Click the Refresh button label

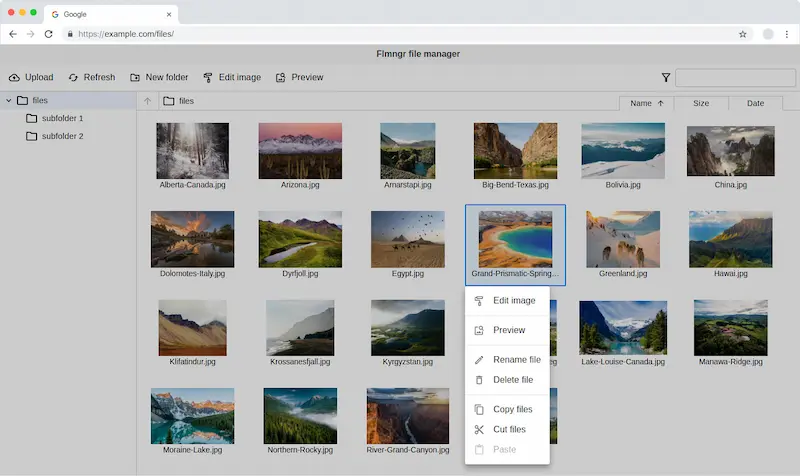point(99,77)
